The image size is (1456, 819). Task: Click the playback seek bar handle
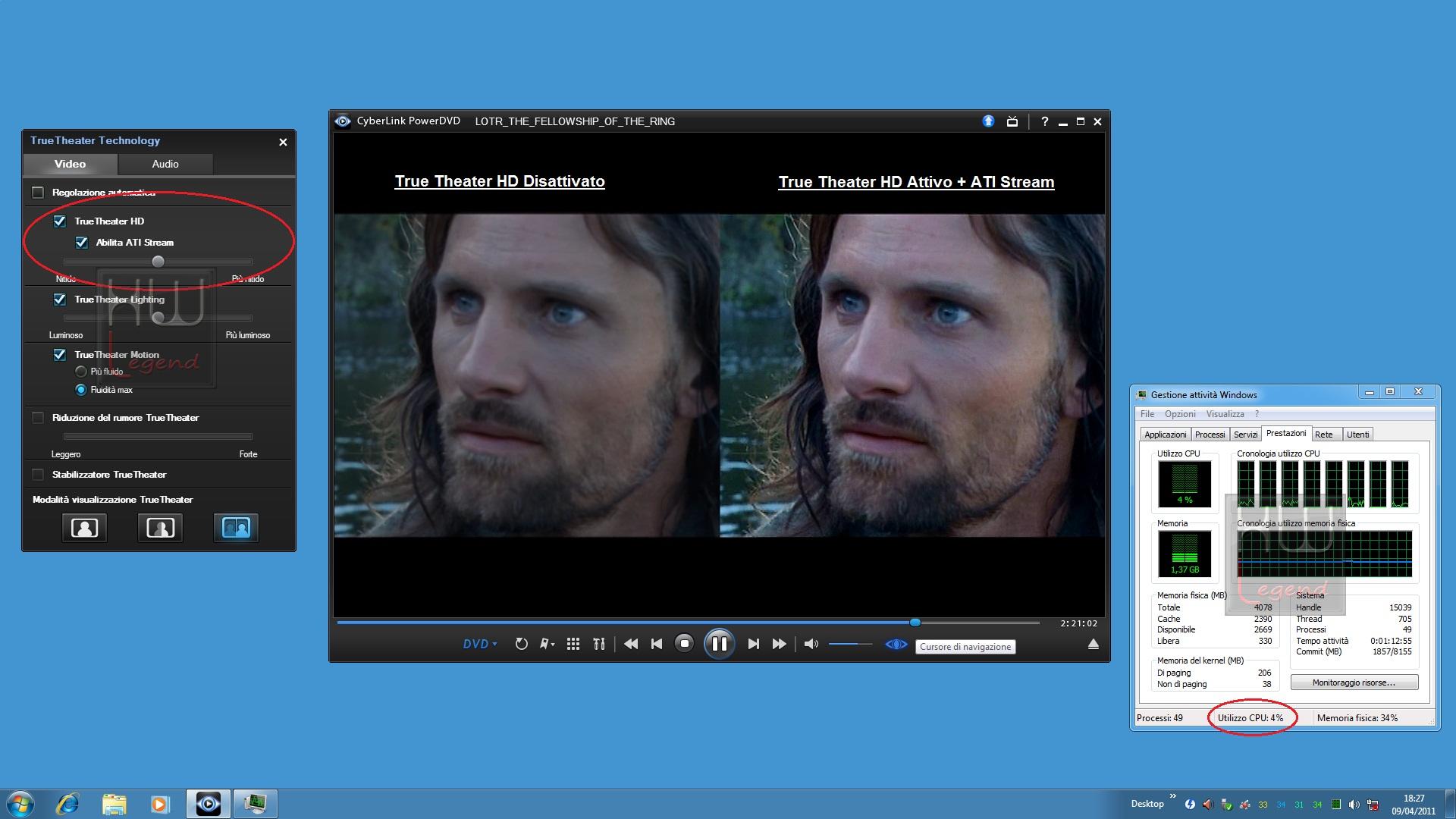915,623
